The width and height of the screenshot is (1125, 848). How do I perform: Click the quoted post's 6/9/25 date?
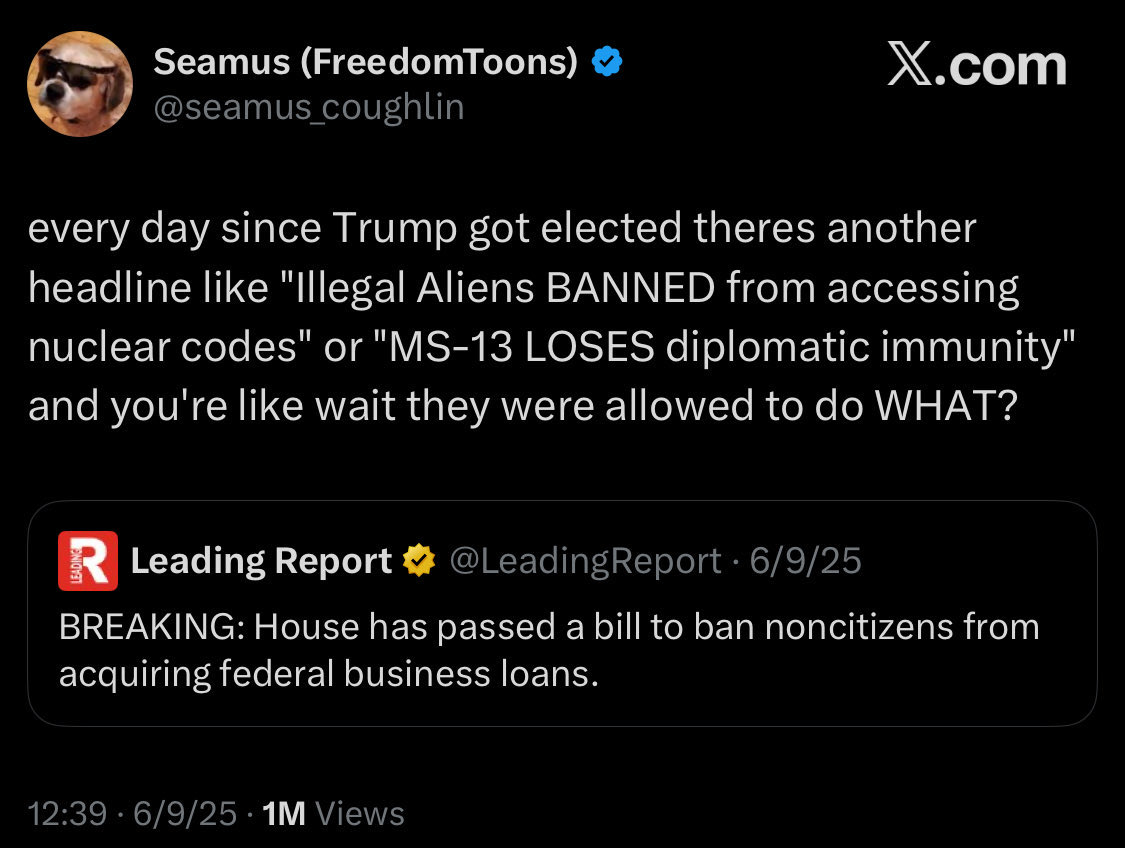point(805,561)
